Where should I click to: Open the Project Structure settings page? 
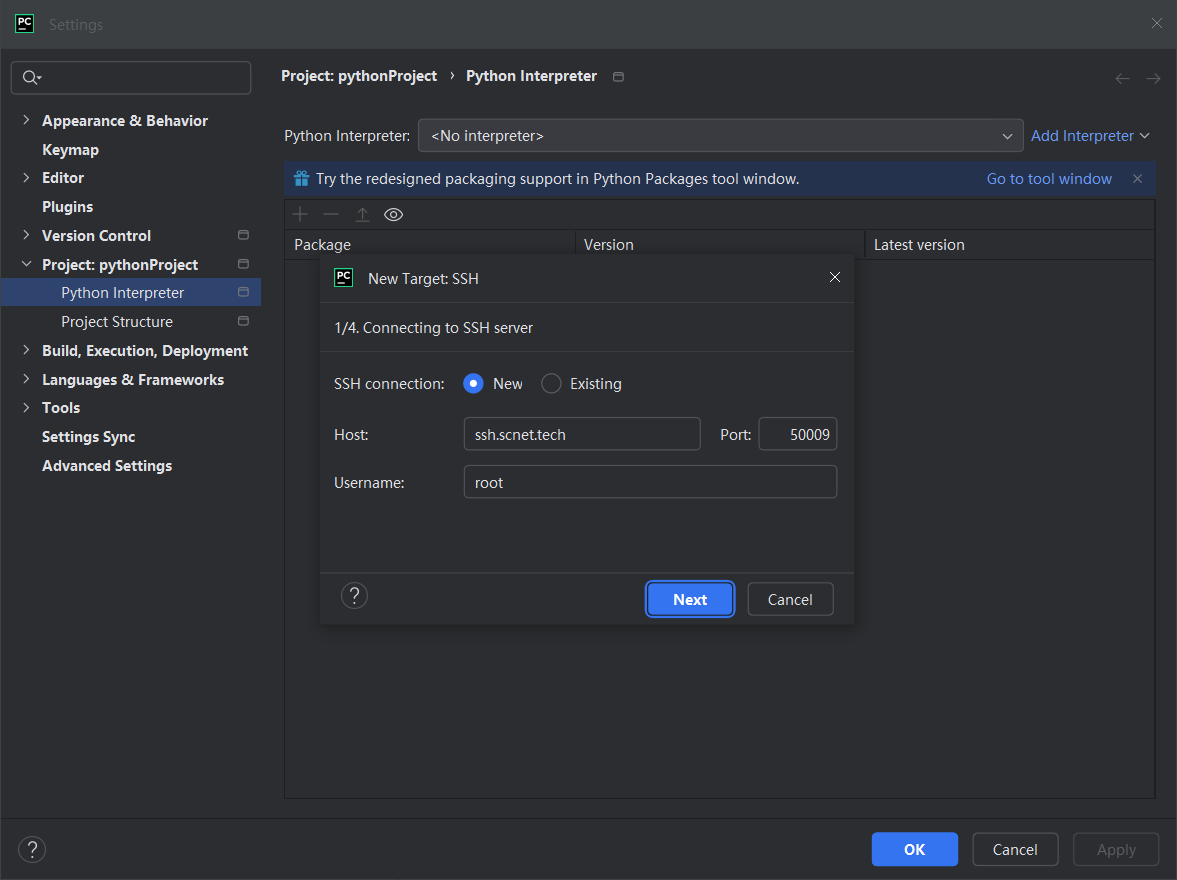pos(117,322)
